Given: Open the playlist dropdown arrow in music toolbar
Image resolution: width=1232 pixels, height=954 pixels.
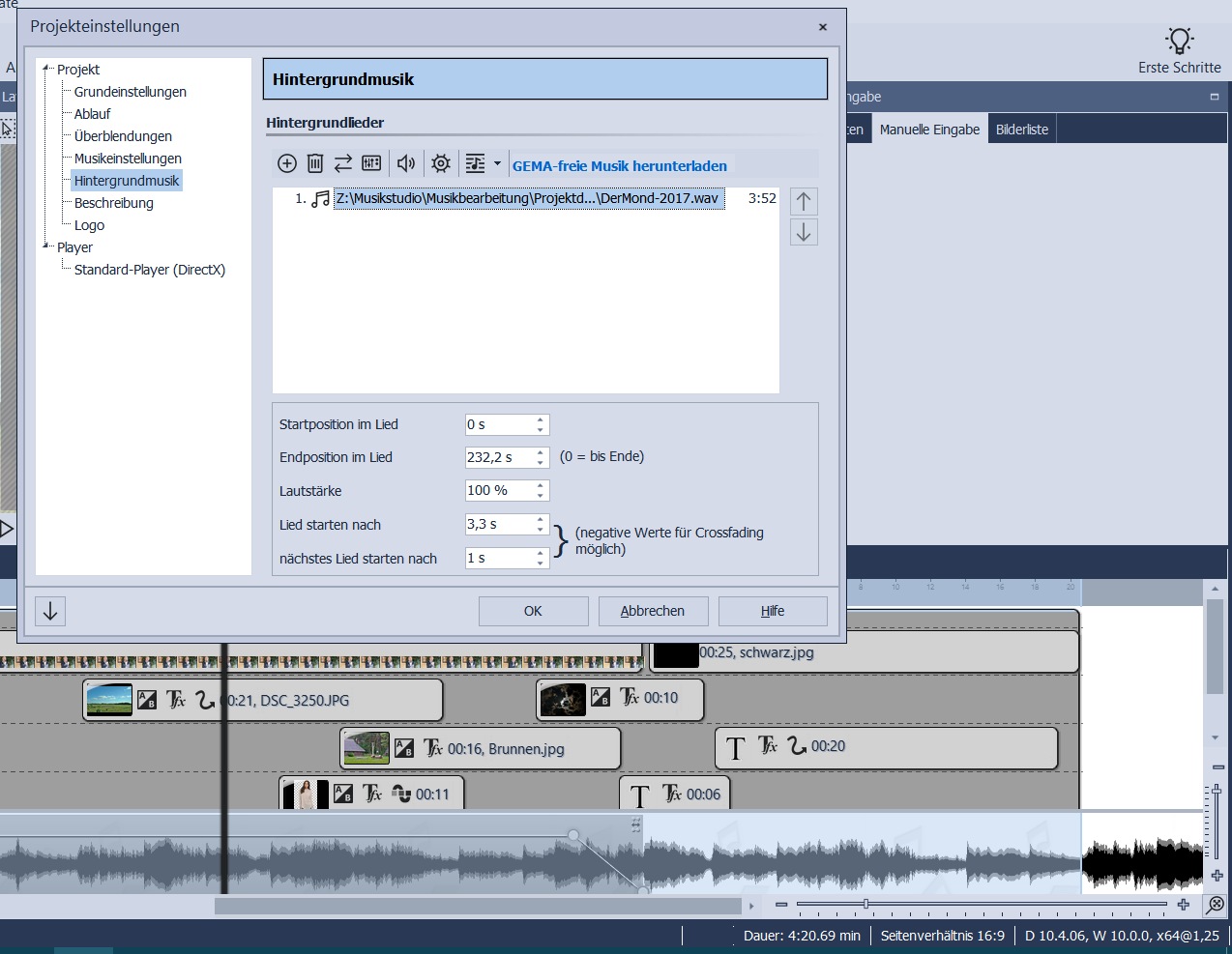Looking at the screenshot, I should point(498,163).
